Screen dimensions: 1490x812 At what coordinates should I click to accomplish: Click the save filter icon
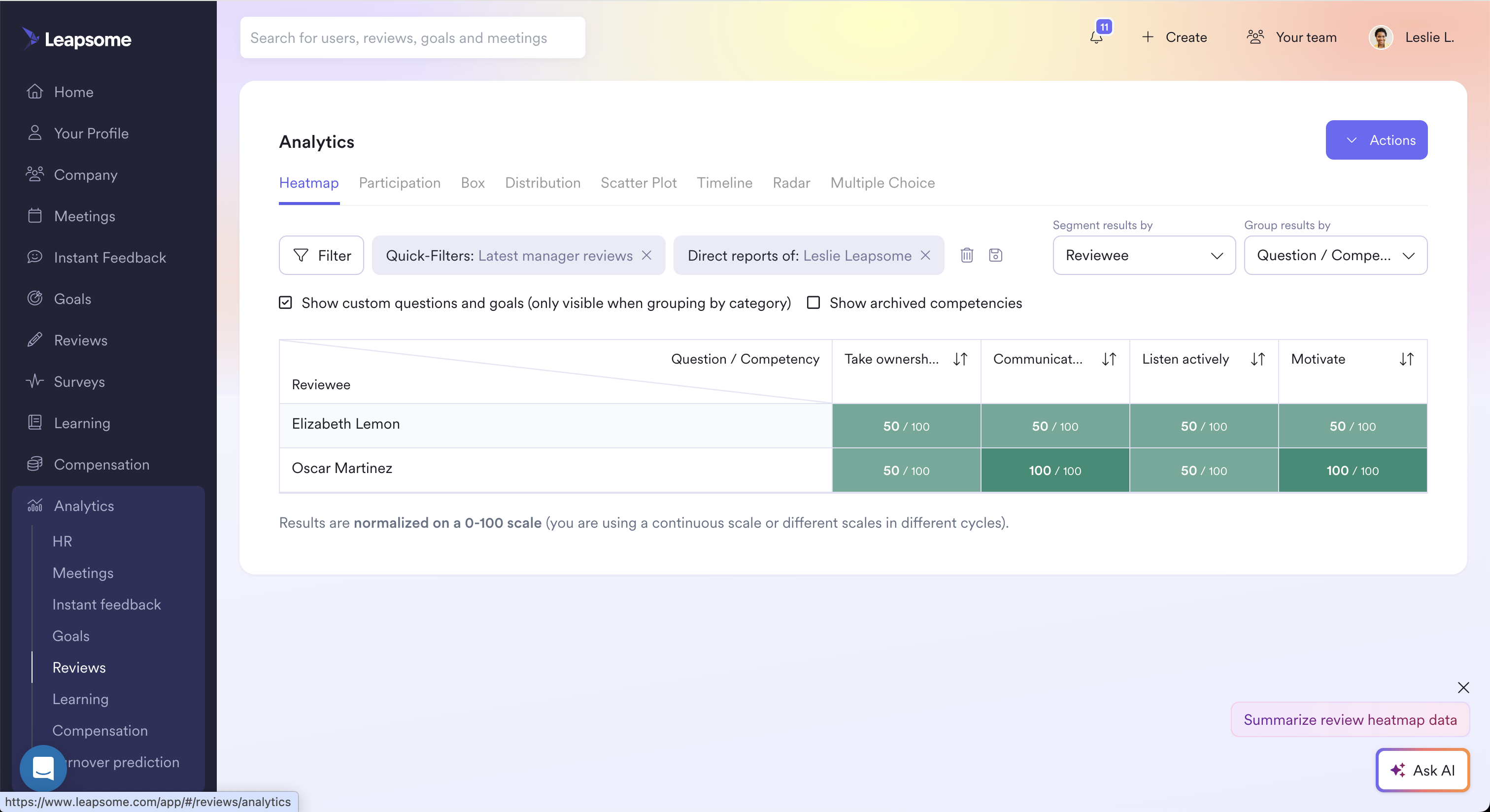click(995, 255)
